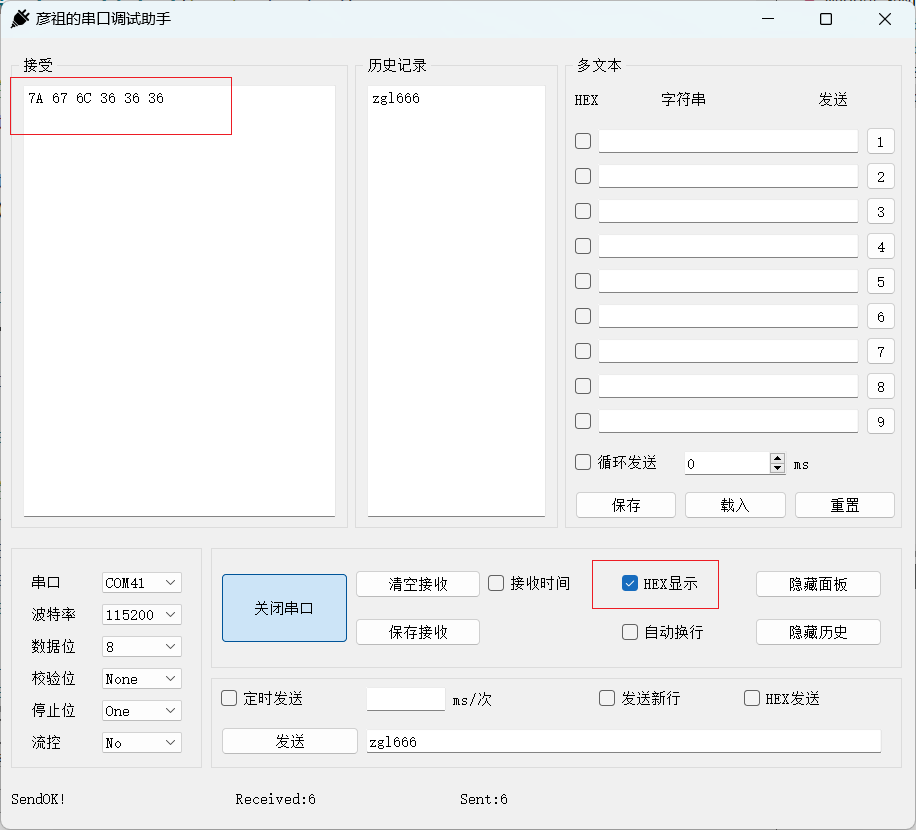This screenshot has width=916, height=830.
Task: Click 重置 to reset multi-text entries
Action: point(845,505)
